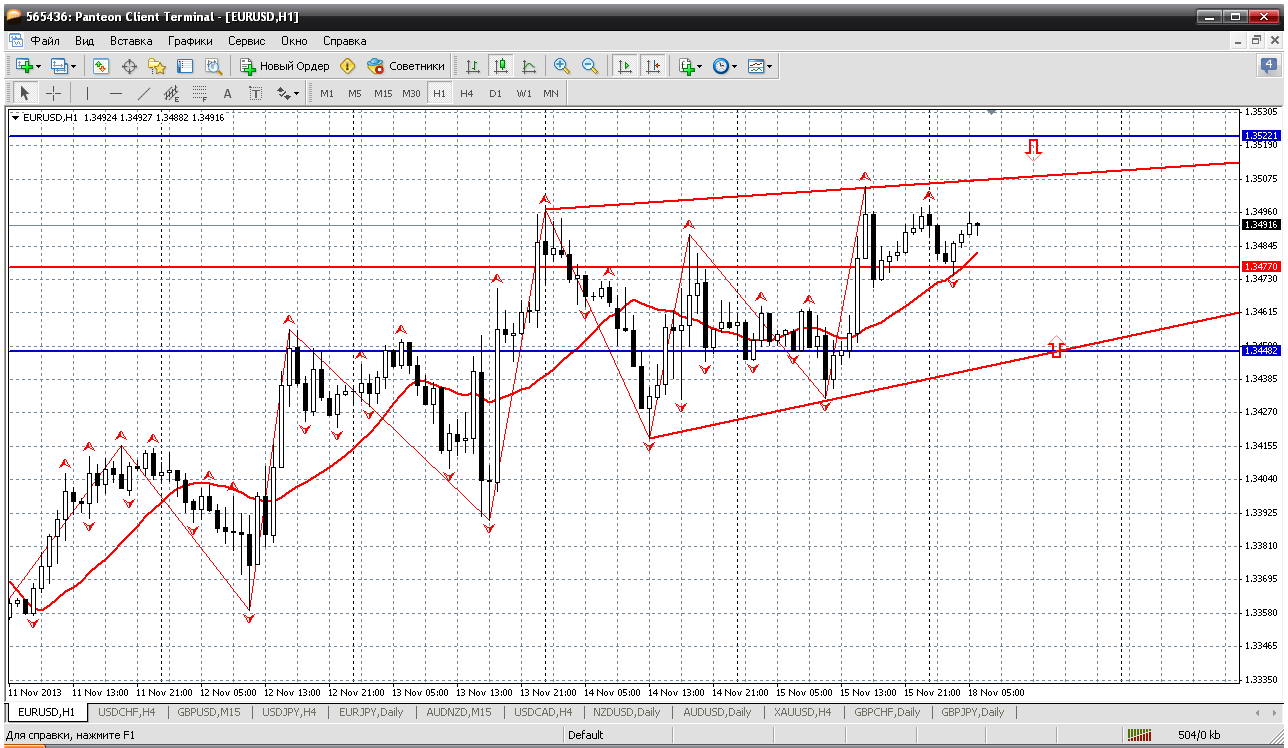The height and width of the screenshot is (748, 1288).
Task: Select the text label tool
Action: [255, 93]
